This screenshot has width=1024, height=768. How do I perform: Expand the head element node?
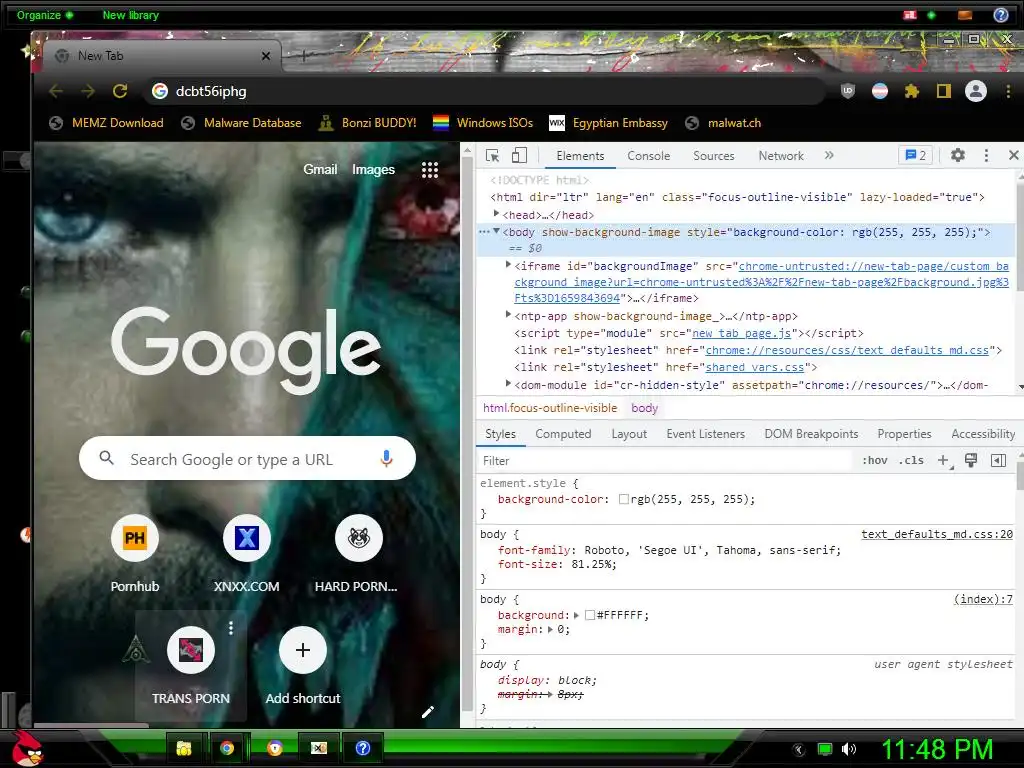point(496,214)
